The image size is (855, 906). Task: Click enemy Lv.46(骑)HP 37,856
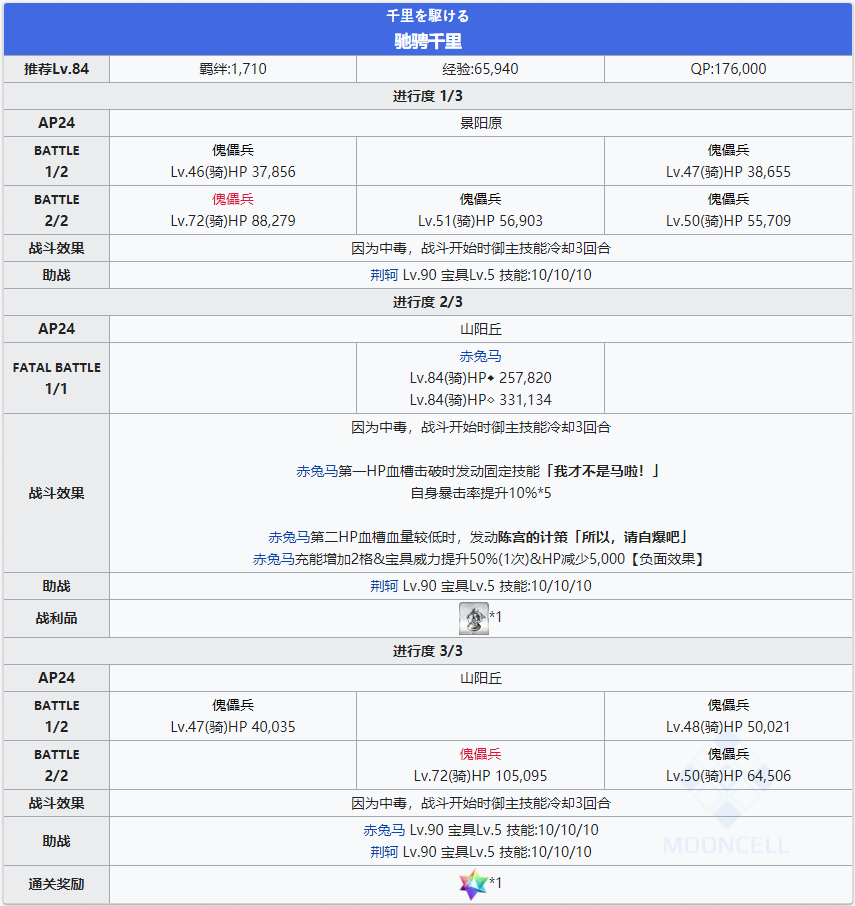(233, 172)
